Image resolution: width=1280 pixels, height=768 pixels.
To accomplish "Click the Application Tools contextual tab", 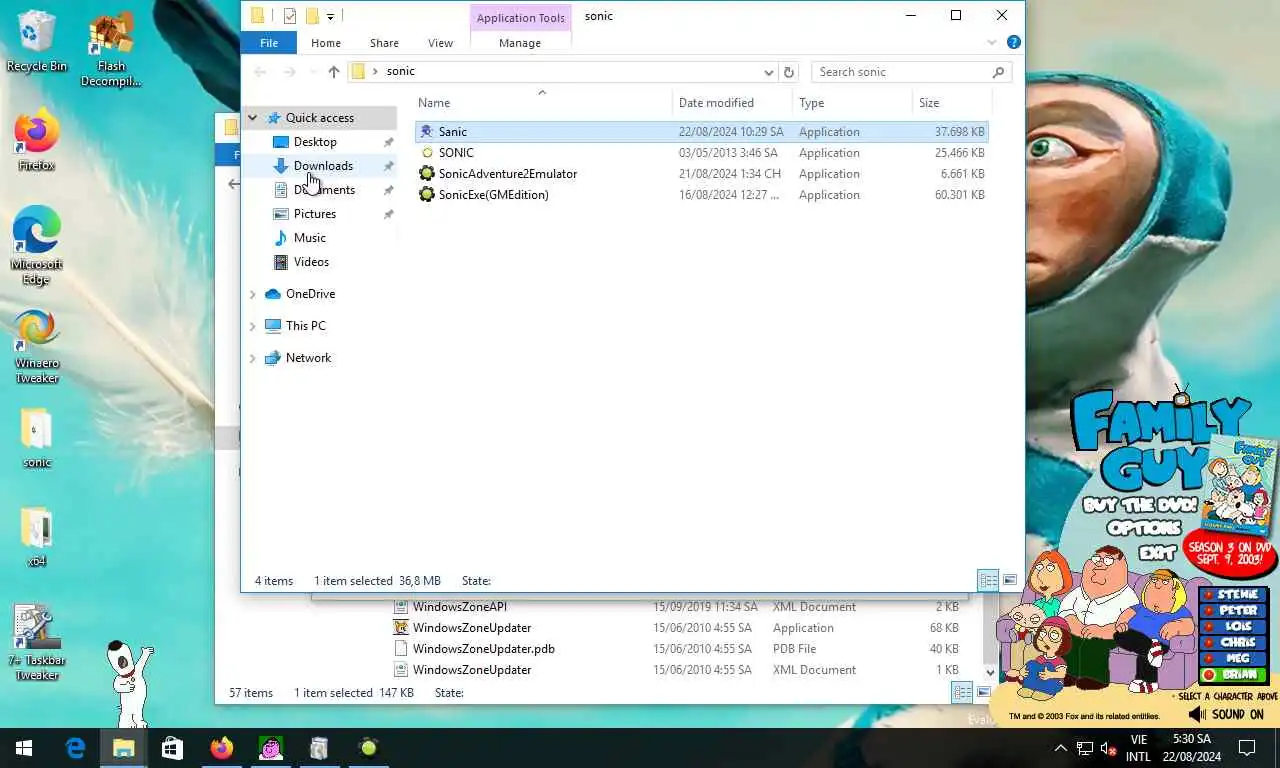I will [520, 18].
